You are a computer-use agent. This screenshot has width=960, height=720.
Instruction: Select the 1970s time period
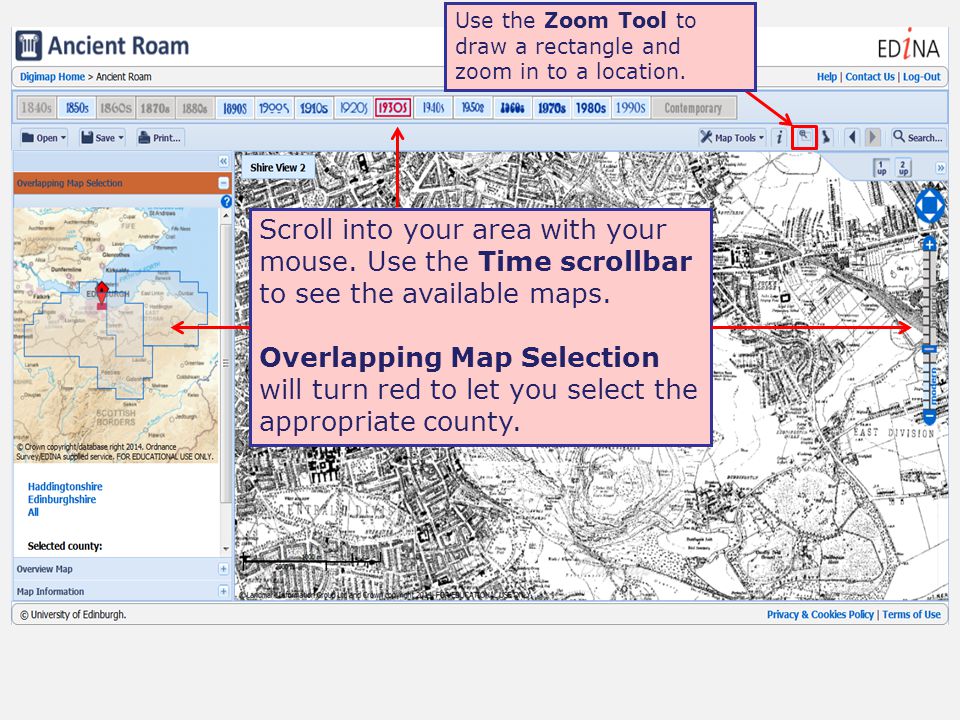[x=552, y=108]
